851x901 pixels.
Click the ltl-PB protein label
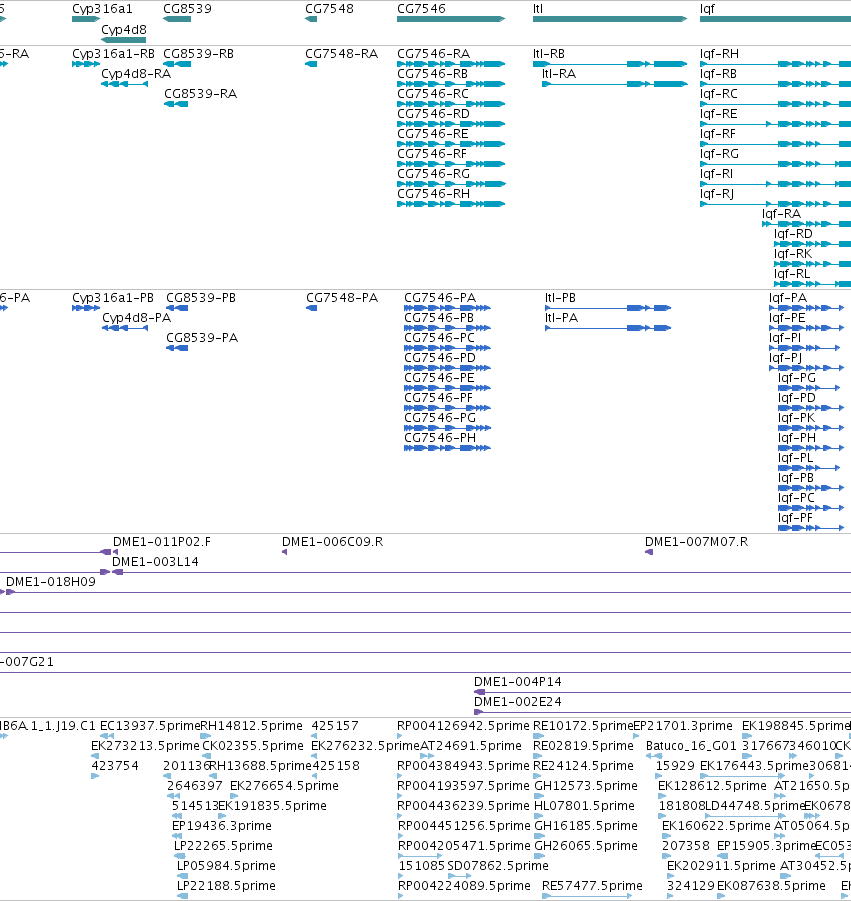(x=560, y=298)
